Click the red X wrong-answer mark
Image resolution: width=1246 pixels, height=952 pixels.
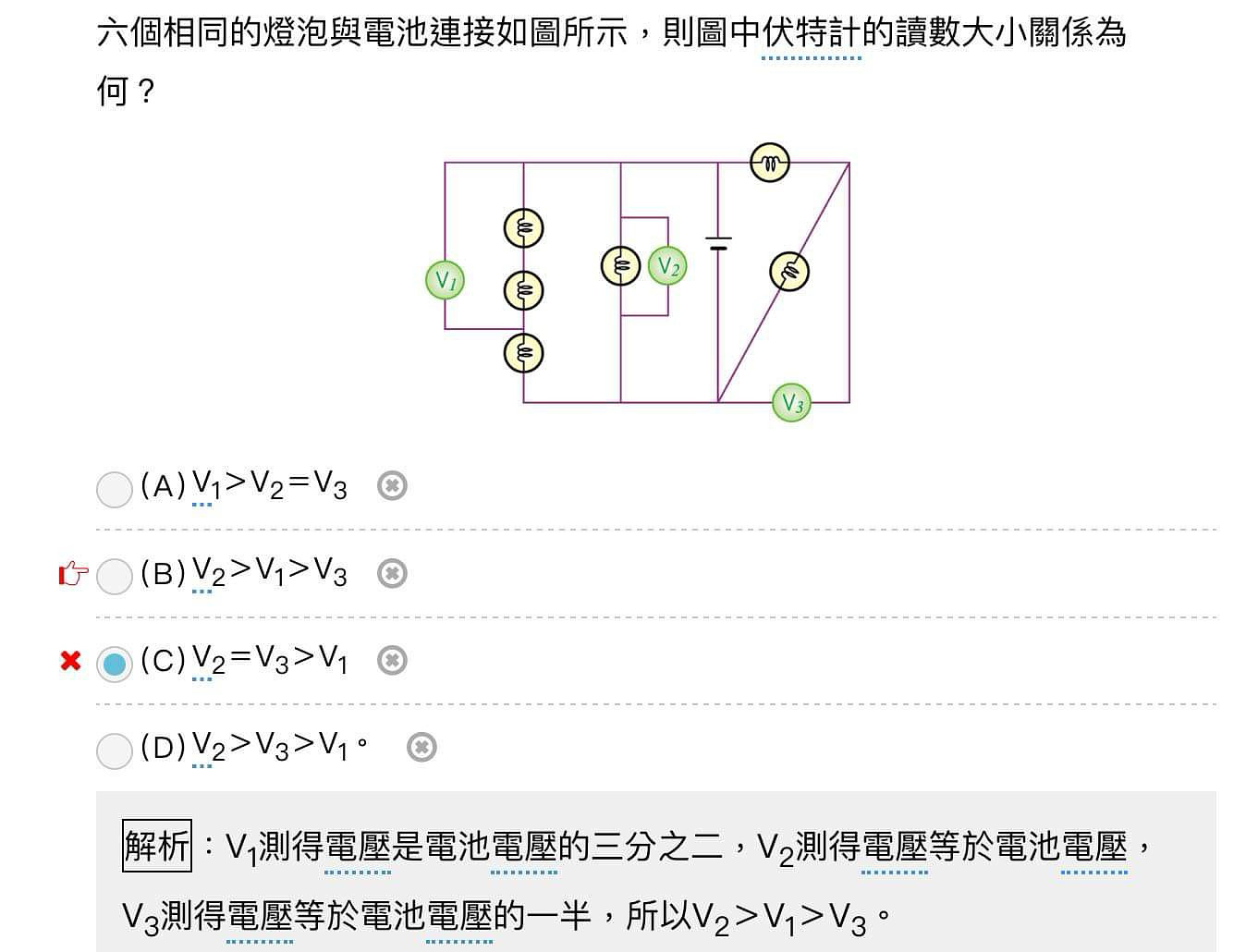coord(70,661)
